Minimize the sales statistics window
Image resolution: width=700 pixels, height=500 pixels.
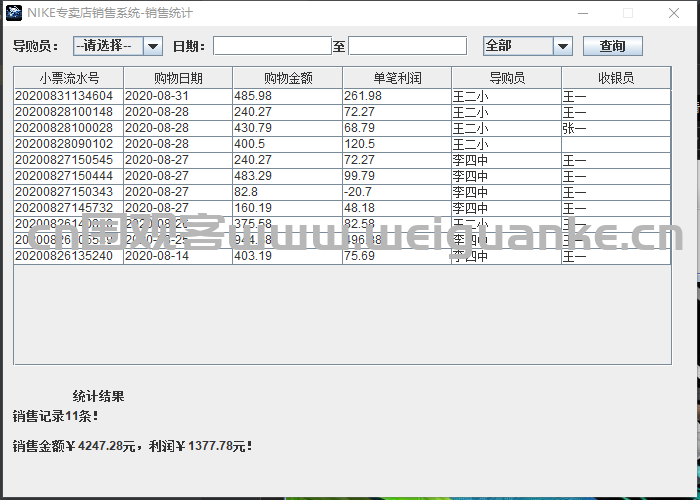coord(583,13)
